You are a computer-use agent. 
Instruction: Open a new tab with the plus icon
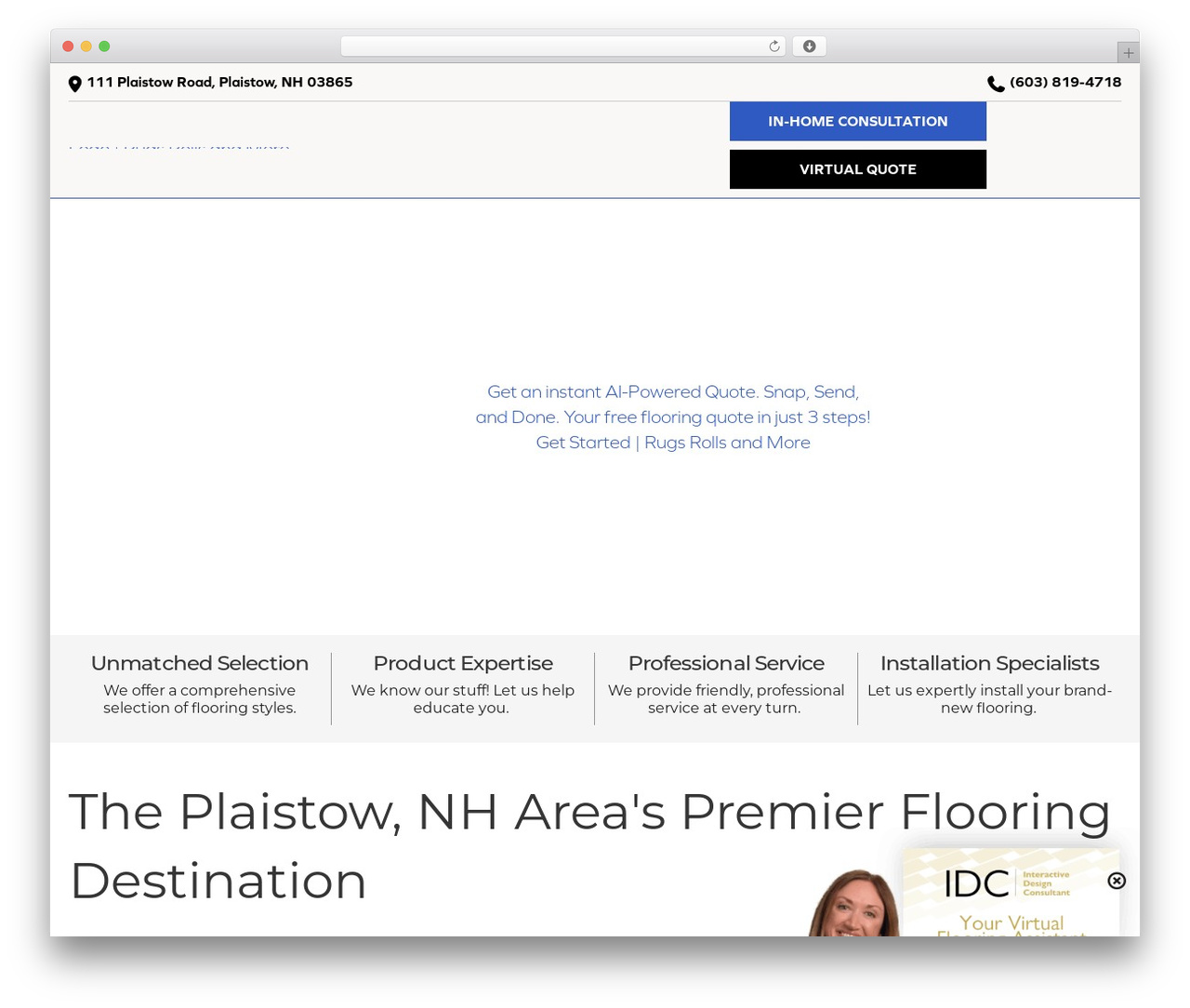[1128, 53]
